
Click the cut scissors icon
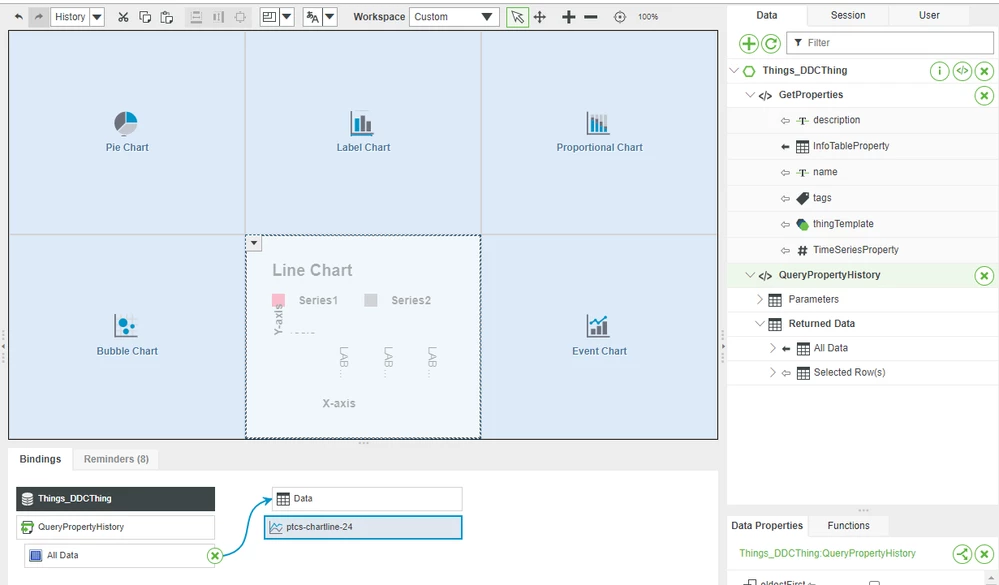tap(123, 17)
